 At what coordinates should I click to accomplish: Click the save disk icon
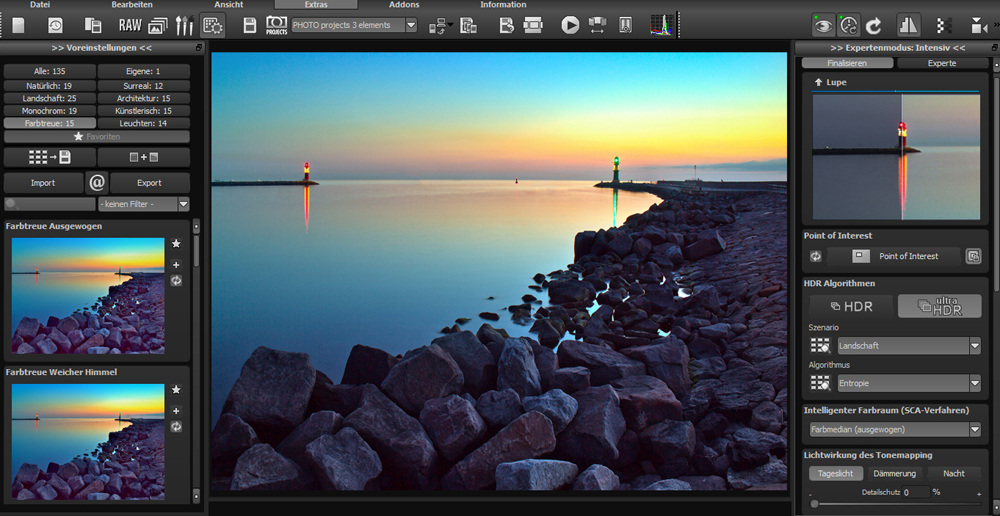pos(250,25)
